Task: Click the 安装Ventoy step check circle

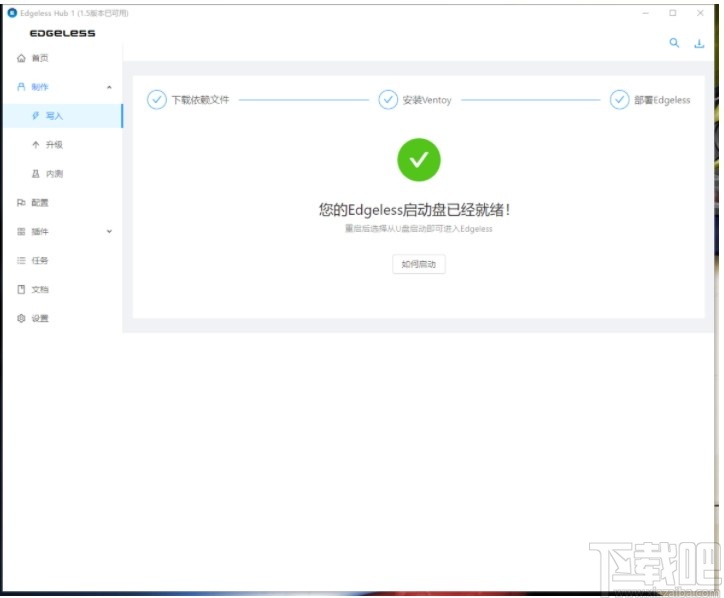Action: tap(388, 99)
